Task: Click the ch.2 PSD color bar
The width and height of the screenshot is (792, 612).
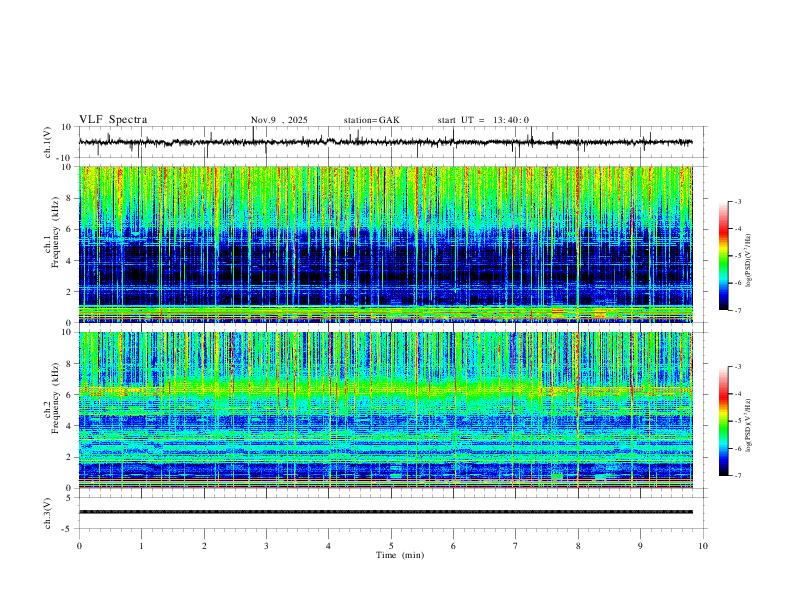Action: [x=723, y=421]
